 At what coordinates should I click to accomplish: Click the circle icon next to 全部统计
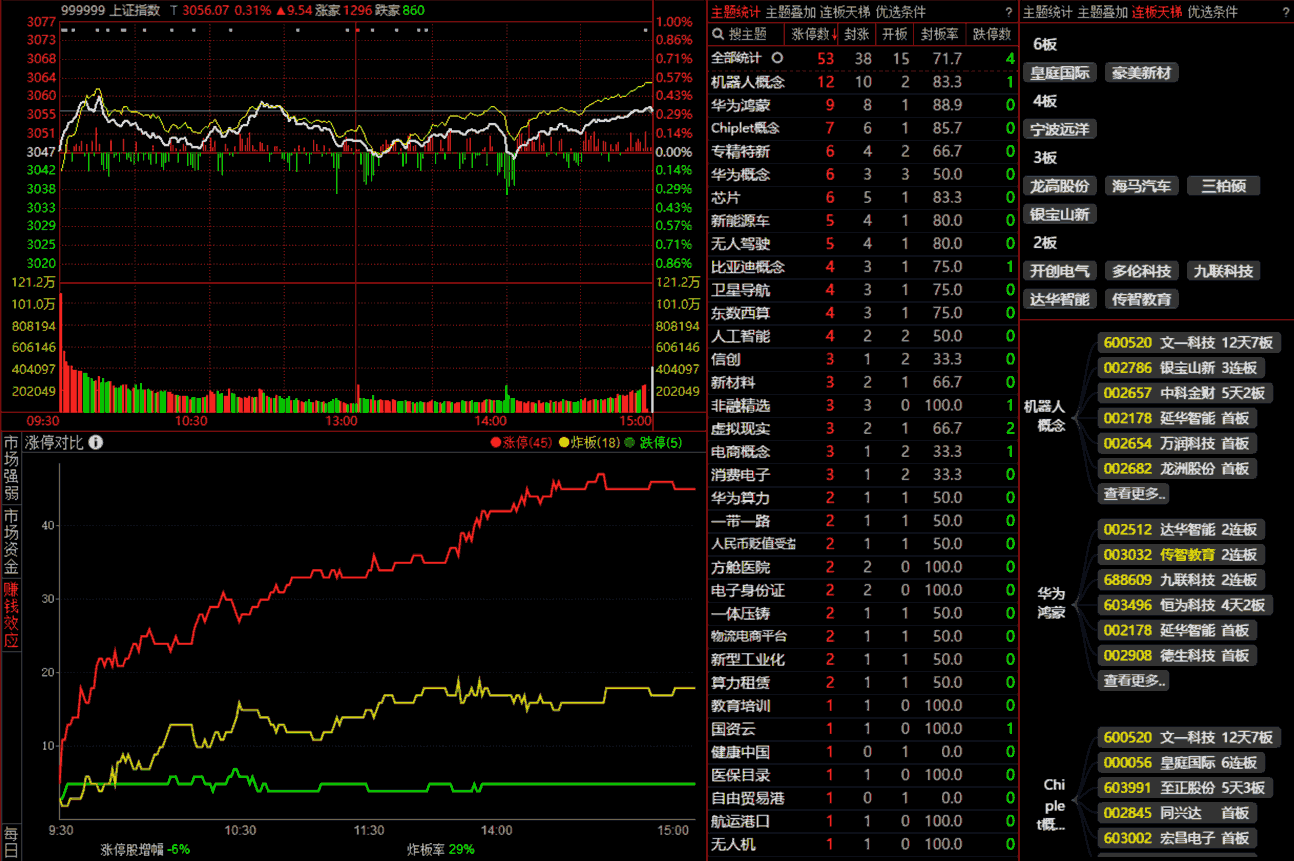tap(776, 58)
